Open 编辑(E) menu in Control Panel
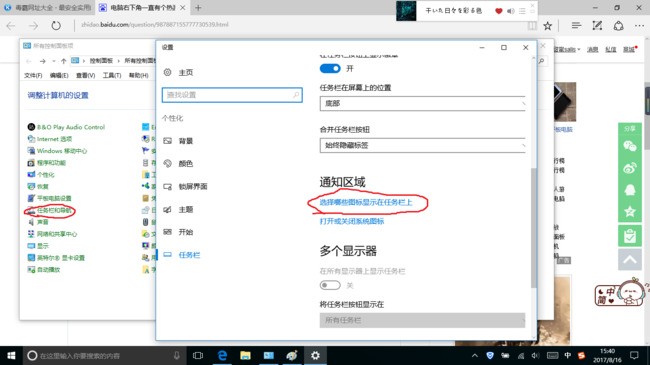650x365 pixels. tap(59, 75)
